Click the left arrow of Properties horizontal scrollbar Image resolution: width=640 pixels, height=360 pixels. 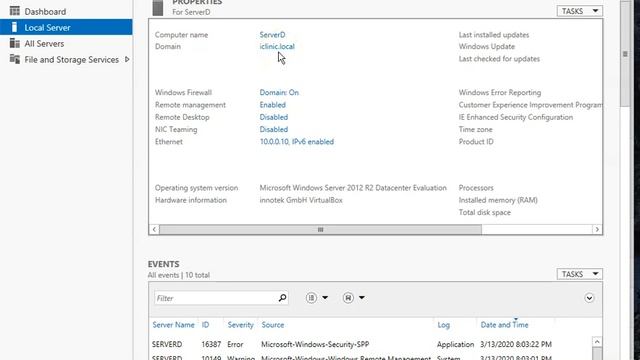tap(154, 229)
